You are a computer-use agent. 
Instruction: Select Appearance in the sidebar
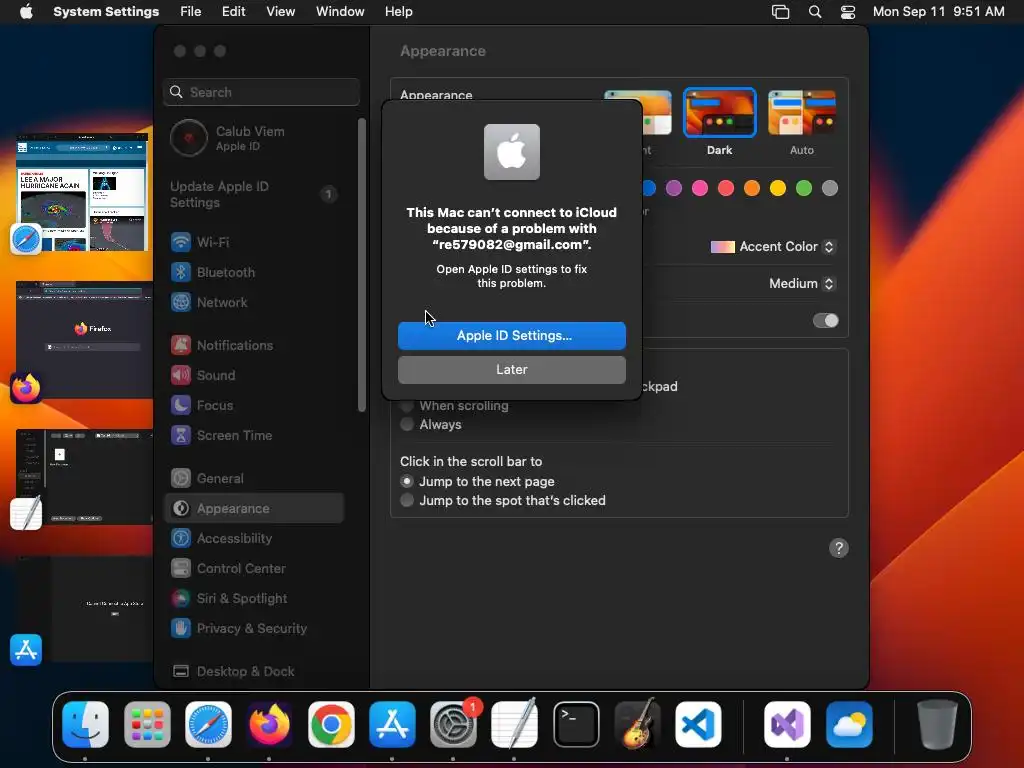(255, 509)
